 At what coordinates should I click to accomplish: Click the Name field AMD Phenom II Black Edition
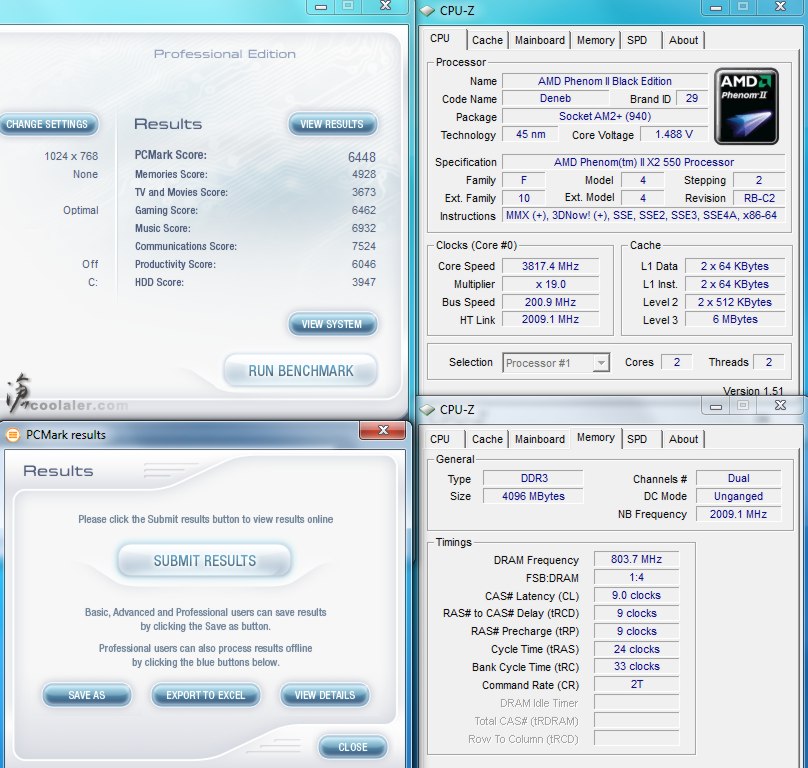point(604,81)
